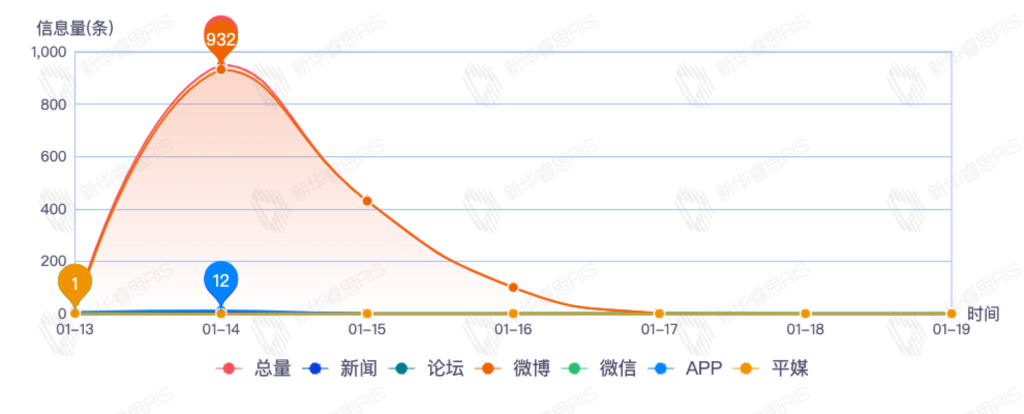Click the orange 1 marker pin

click(74, 283)
